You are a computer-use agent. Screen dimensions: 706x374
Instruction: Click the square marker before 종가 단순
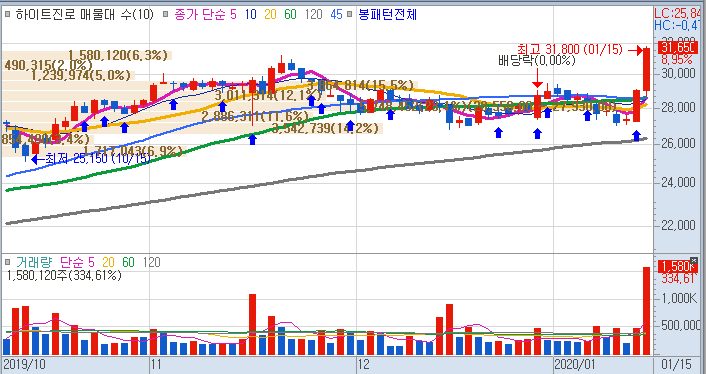click(165, 14)
